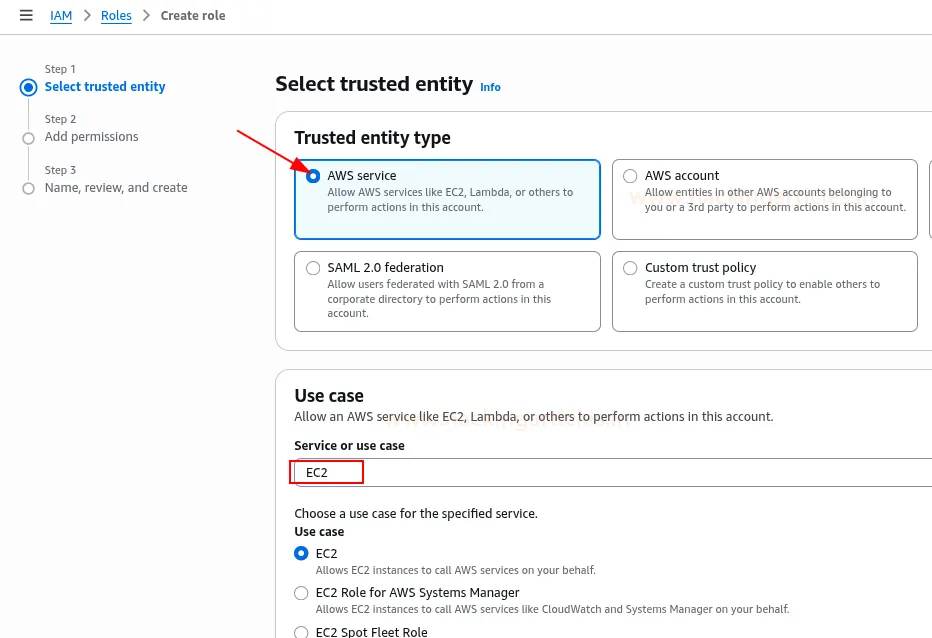Screen dimensions: 932x638
Task: Select EC2 Spot Fleet Role use case
Action: tap(301, 632)
